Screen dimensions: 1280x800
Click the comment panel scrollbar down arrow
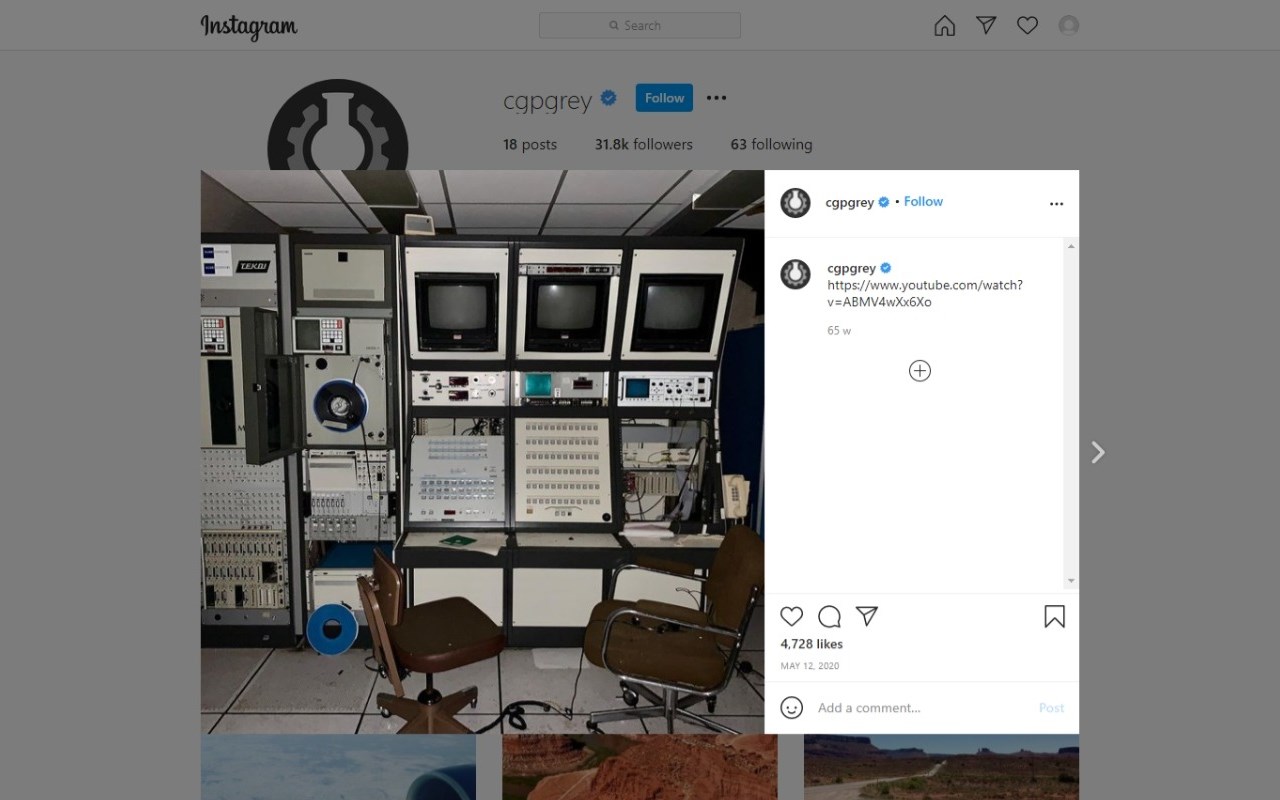1071,581
